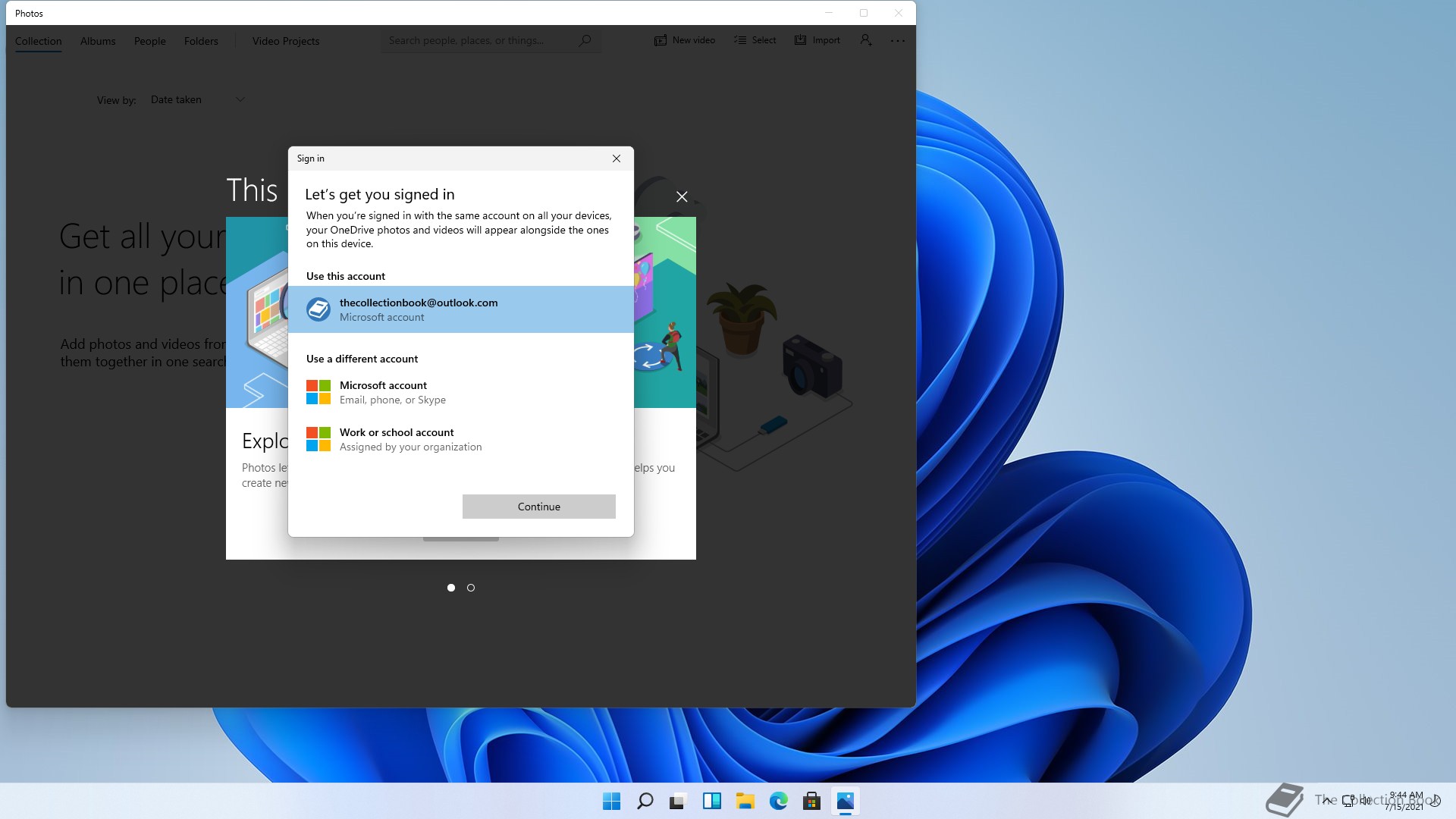Click the account avatar icon beside the email
1456x819 pixels.
pyautogui.click(x=318, y=309)
